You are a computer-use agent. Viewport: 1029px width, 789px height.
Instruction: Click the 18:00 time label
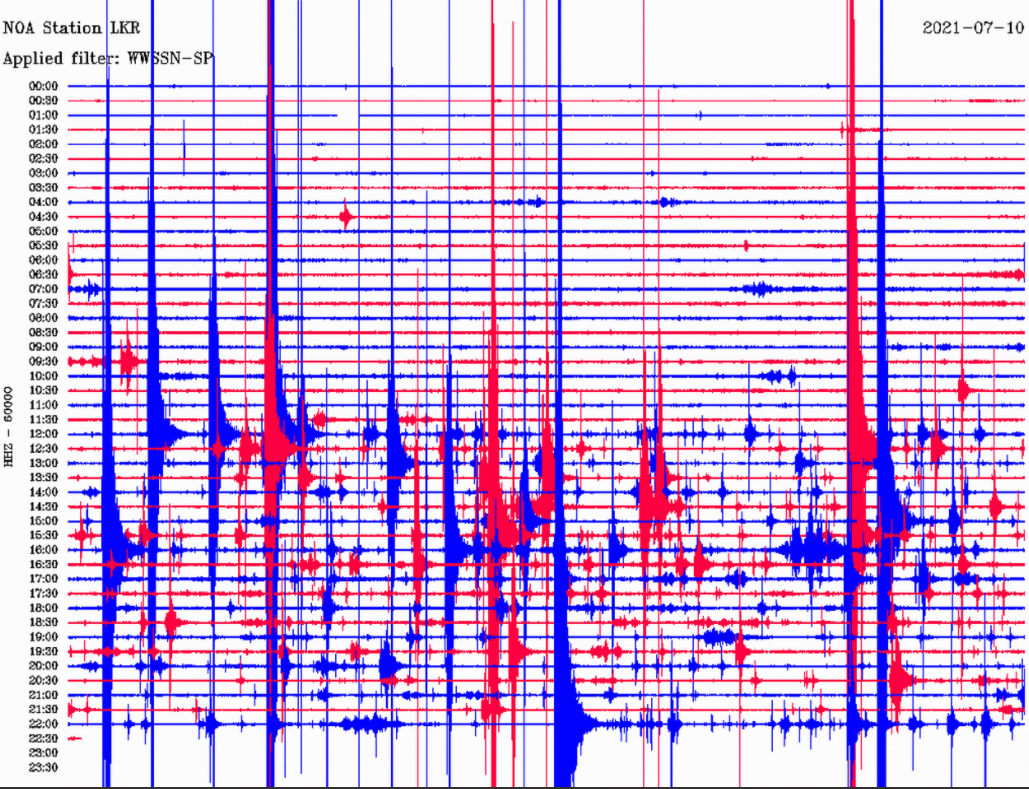pyautogui.click(x=42, y=608)
